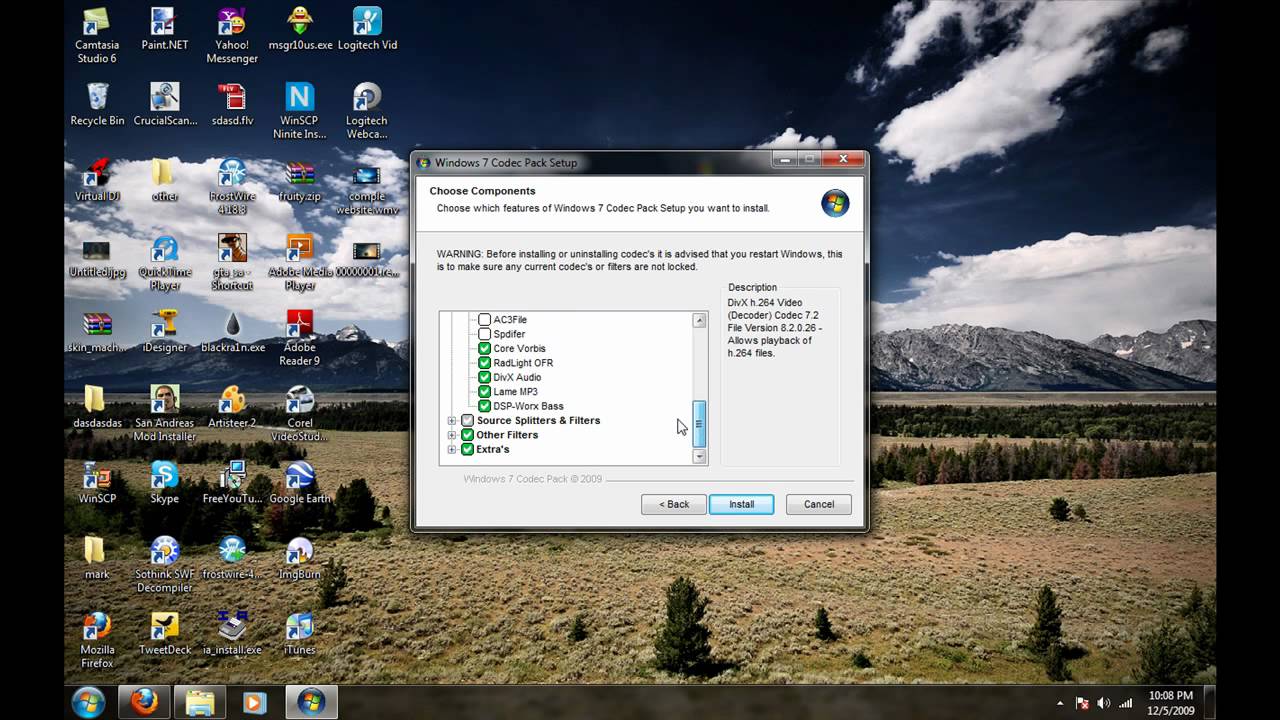1280x720 pixels.
Task: Open Windows Media Player from the taskbar
Action: (x=254, y=702)
